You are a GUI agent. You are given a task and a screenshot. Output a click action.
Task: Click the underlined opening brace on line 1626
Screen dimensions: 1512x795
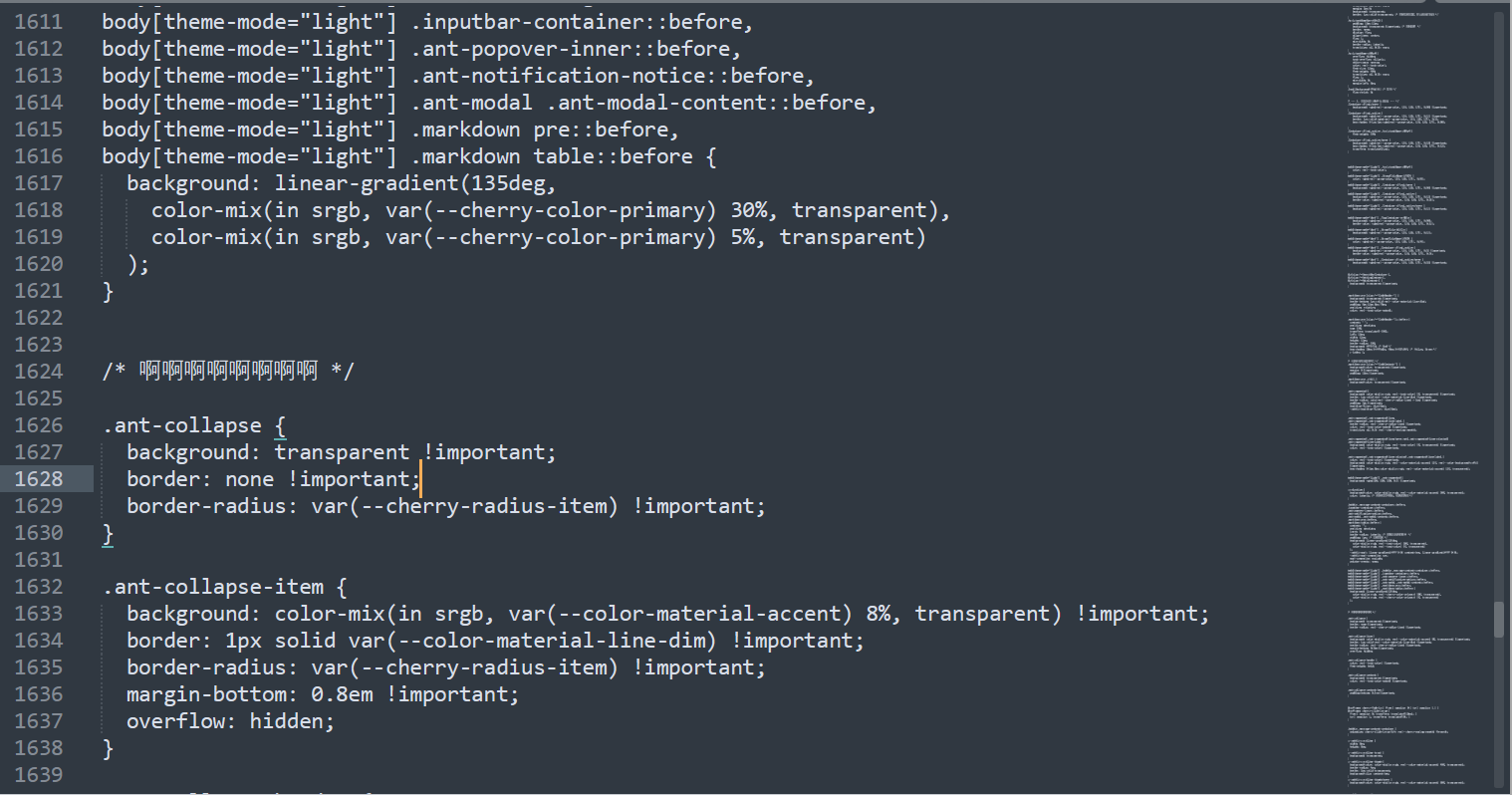click(x=280, y=426)
